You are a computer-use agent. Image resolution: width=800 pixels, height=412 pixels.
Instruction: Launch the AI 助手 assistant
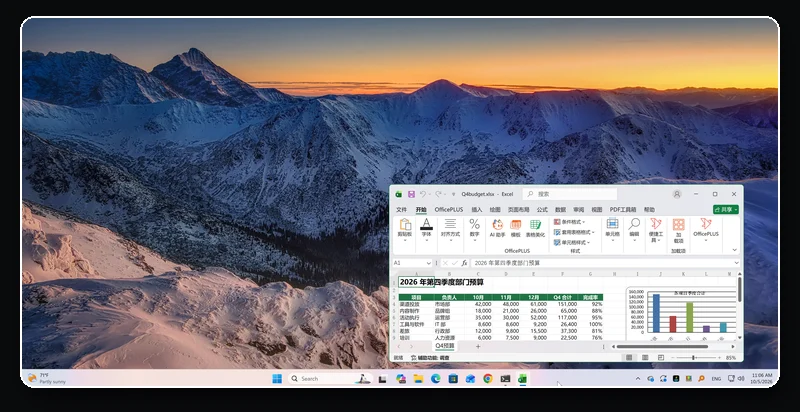[497, 228]
